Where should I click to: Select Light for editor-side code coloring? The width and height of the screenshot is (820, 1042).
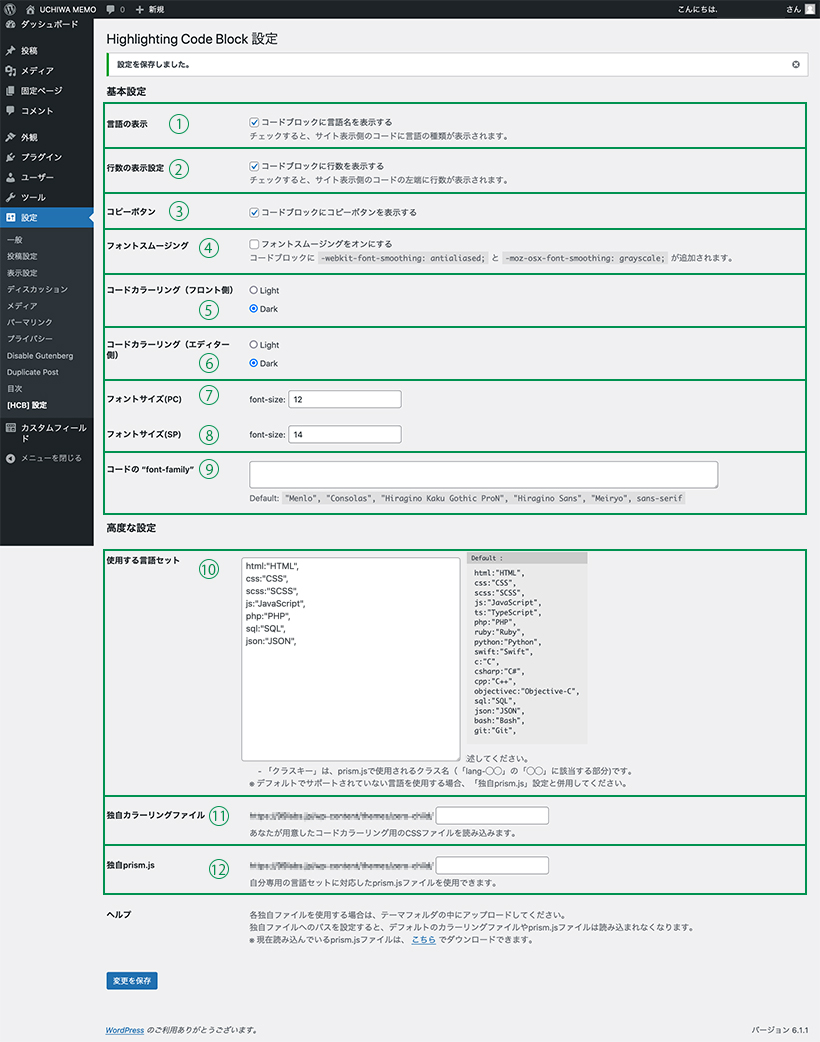click(x=254, y=345)
